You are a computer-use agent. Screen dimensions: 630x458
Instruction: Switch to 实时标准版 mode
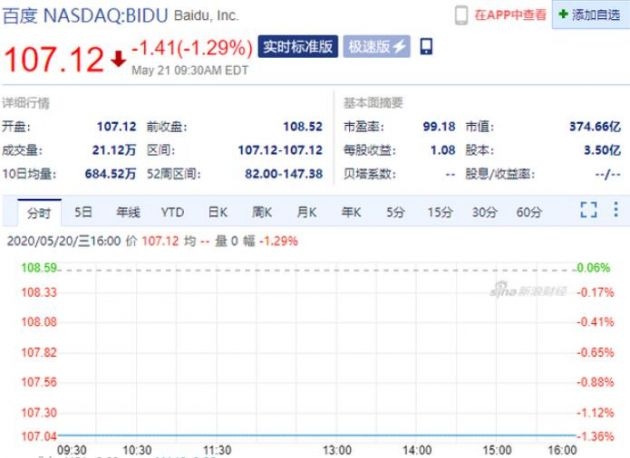297,47
